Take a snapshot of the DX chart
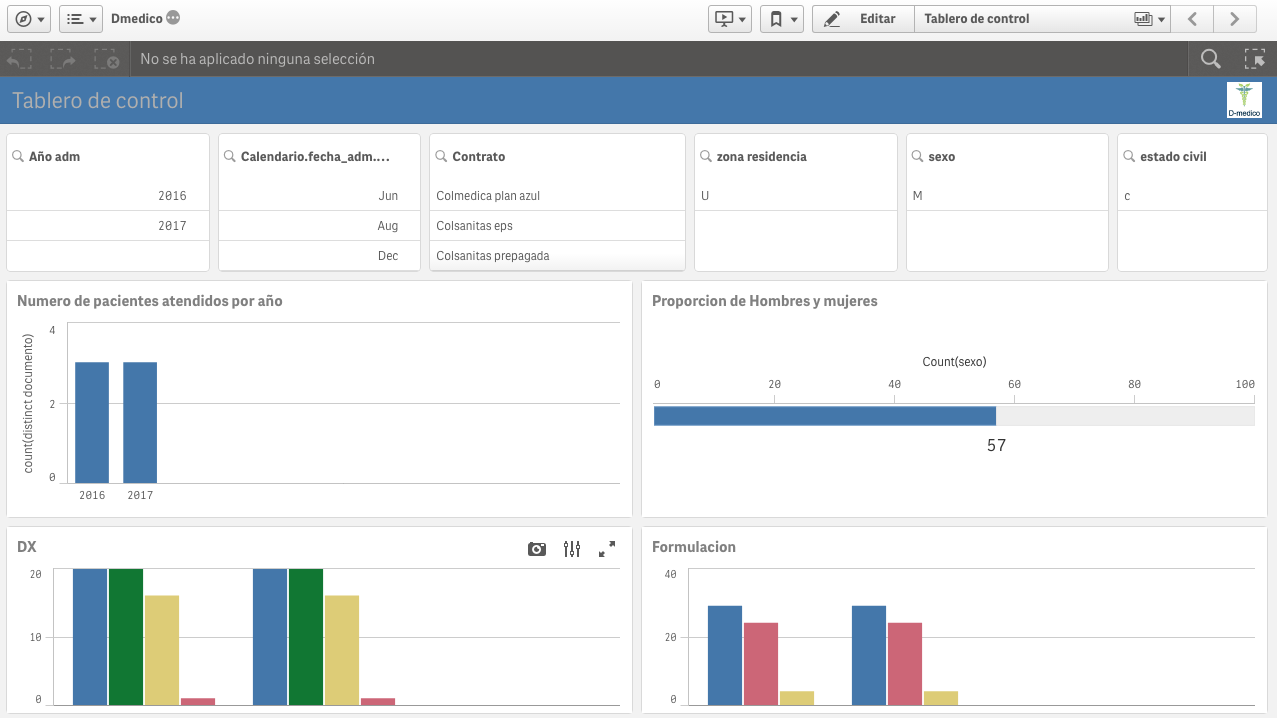This screenshot has width=1277, height=718. (x=537, y=549)
